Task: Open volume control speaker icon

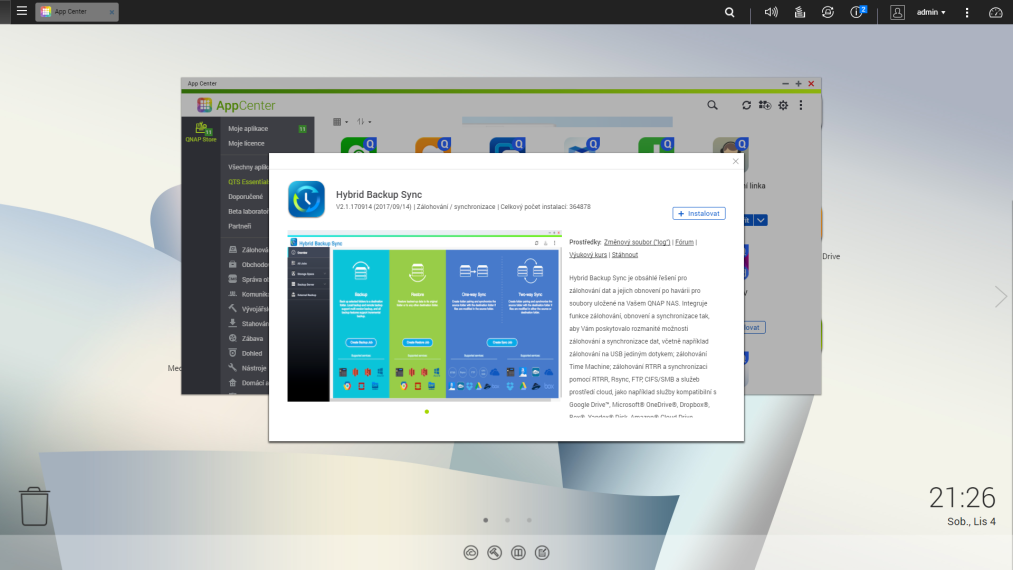Action: pos(771,12)
